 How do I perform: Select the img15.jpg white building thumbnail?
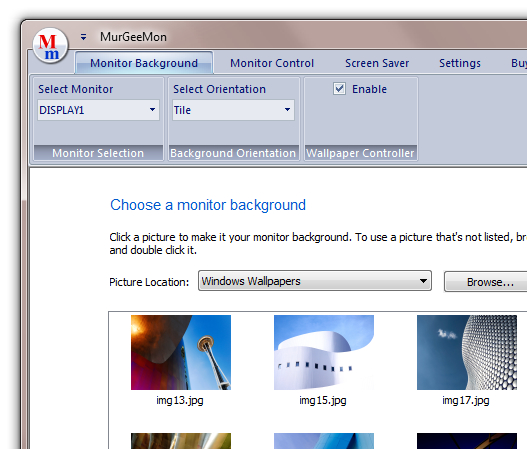tap(324, 352)
